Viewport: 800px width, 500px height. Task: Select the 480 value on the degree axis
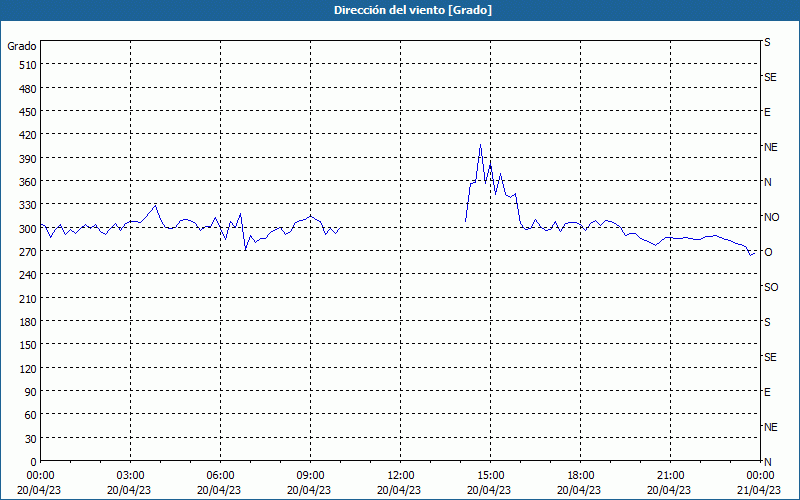28,89
